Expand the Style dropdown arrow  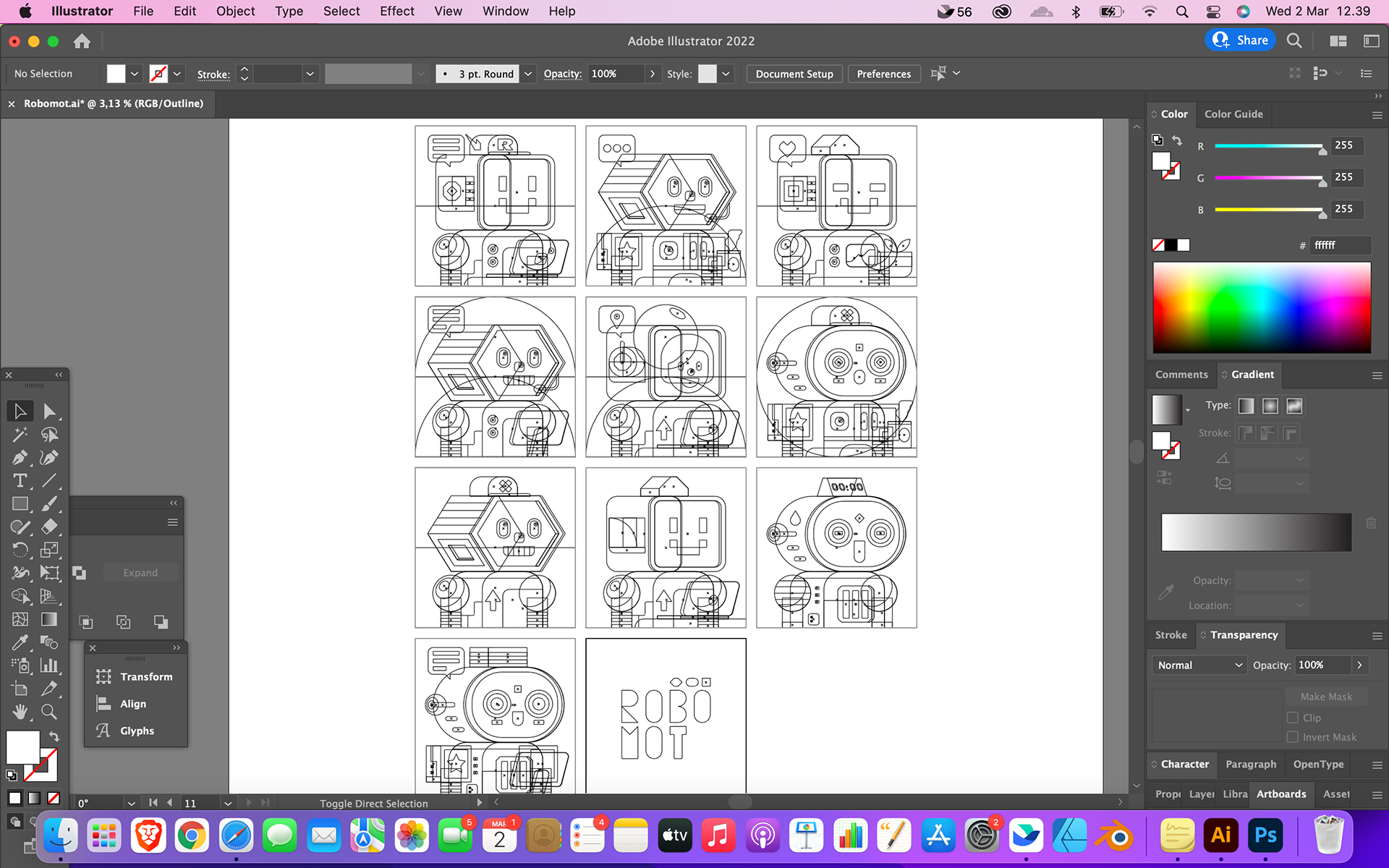(x=726, y=74)
